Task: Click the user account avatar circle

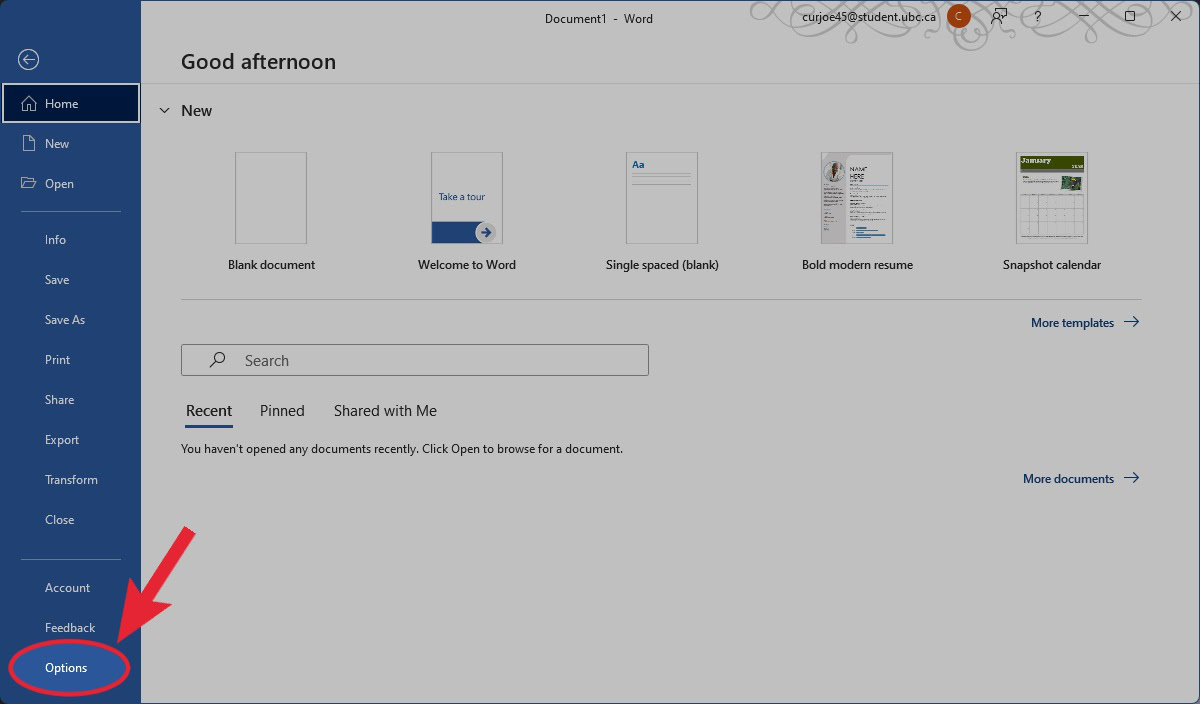Action: [958, 17]
